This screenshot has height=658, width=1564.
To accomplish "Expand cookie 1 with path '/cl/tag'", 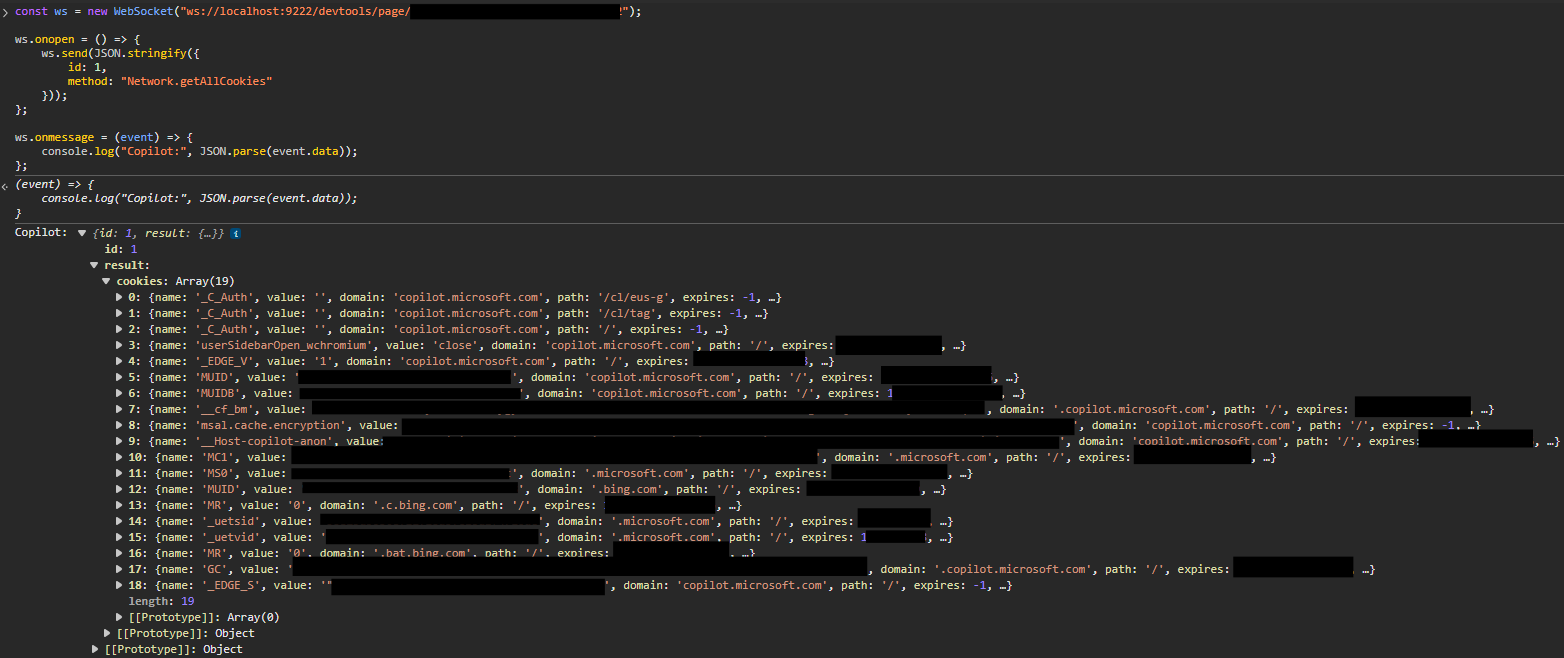I will (x=120, y=313).
